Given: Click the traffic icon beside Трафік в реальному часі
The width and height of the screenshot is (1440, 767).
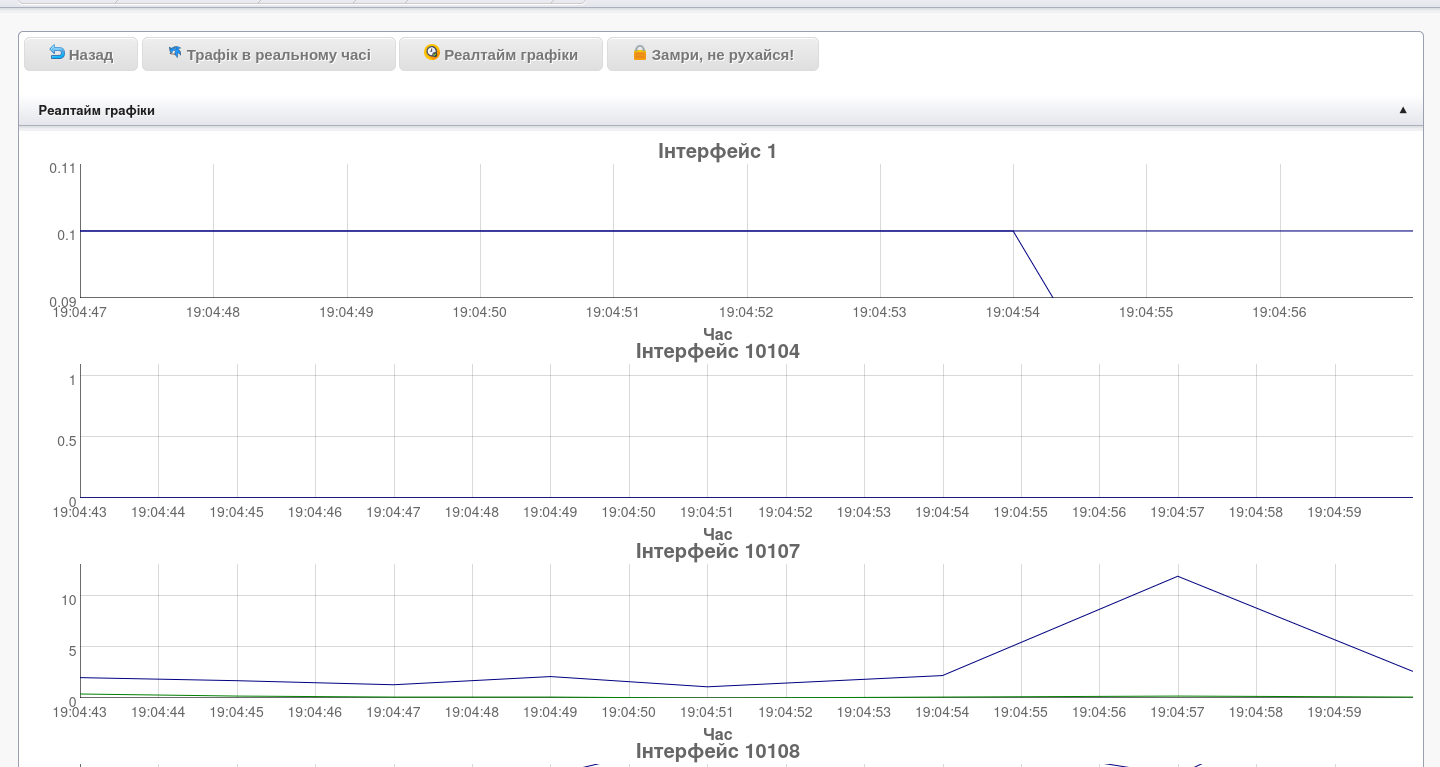Looking at the screenshot, I should 175,52.
